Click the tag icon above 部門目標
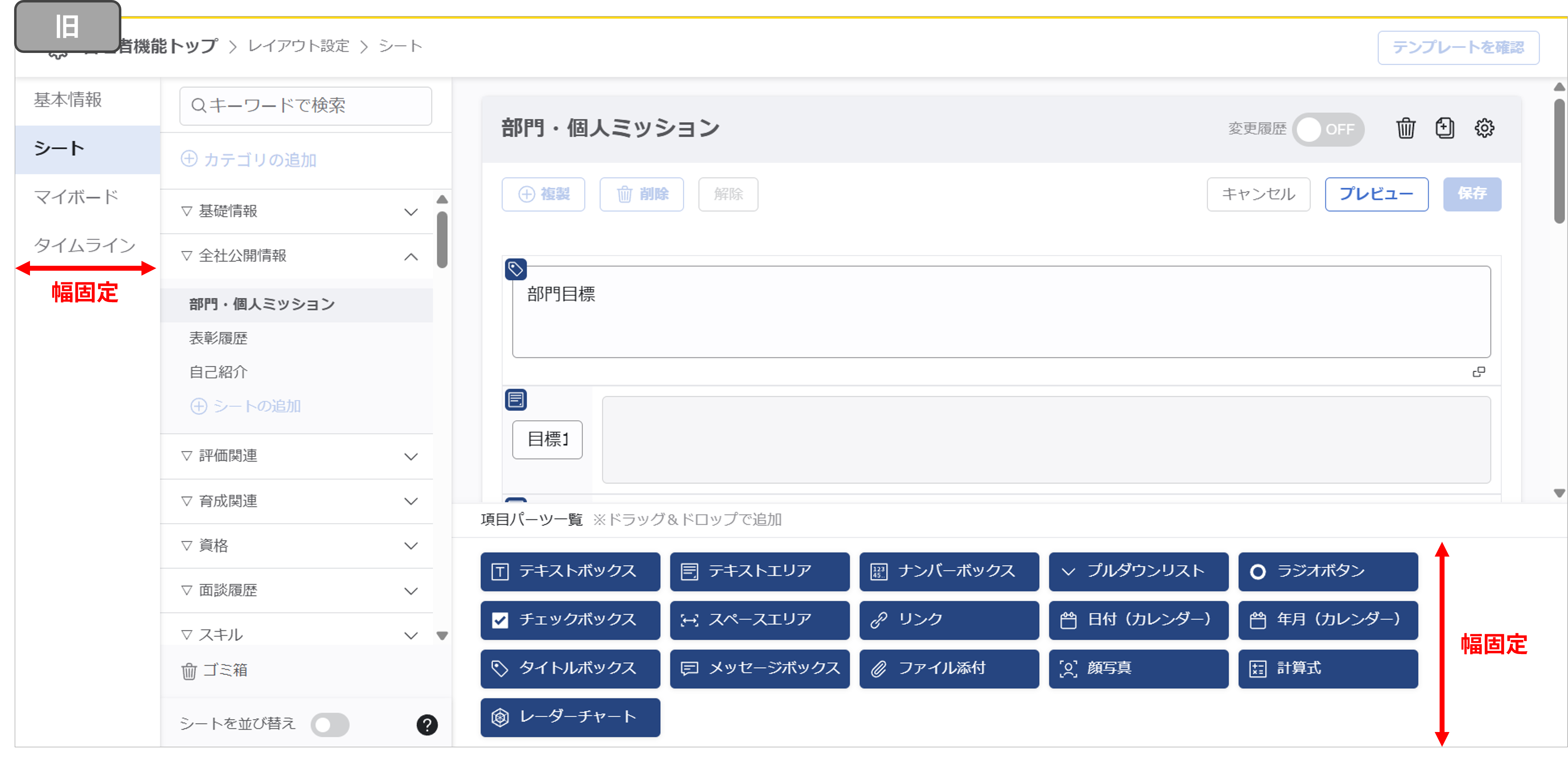 [x=516, y=269]
